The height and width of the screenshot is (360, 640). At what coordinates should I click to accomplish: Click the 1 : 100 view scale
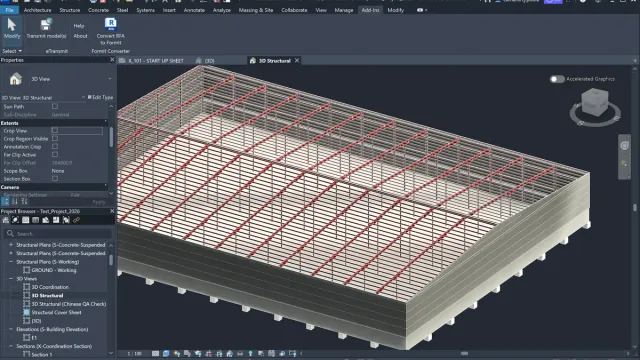coord(134,353)
